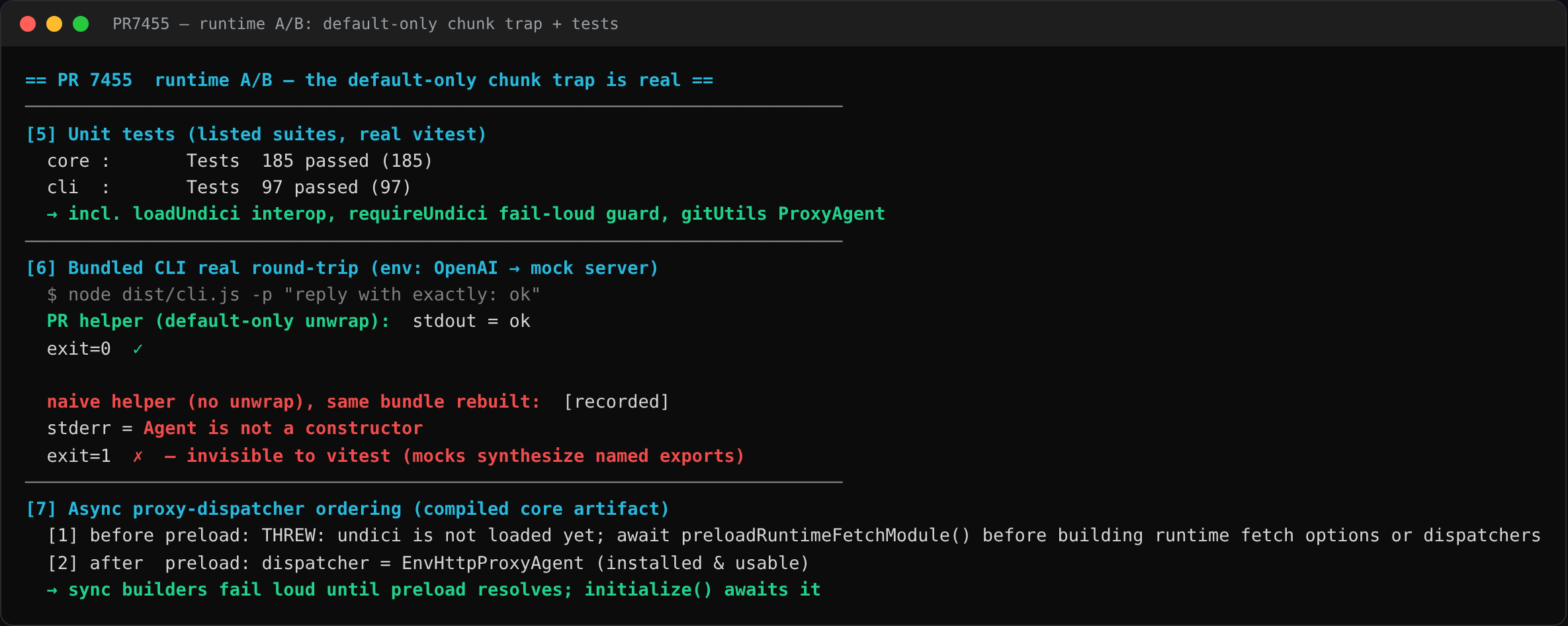Screen dimensions: 1568x626
Task: Click the green checkmark after exit=0
Action: (138, 349)
